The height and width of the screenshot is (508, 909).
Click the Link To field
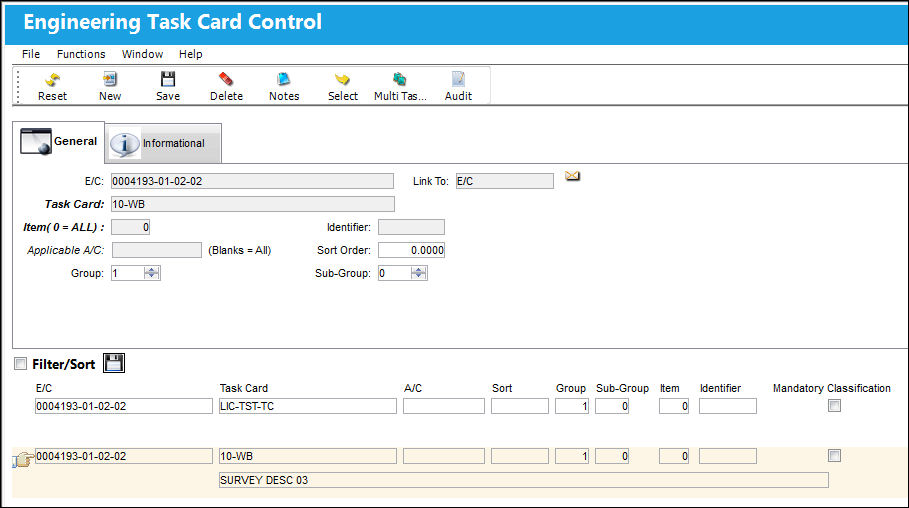click(x=504, y=181)
